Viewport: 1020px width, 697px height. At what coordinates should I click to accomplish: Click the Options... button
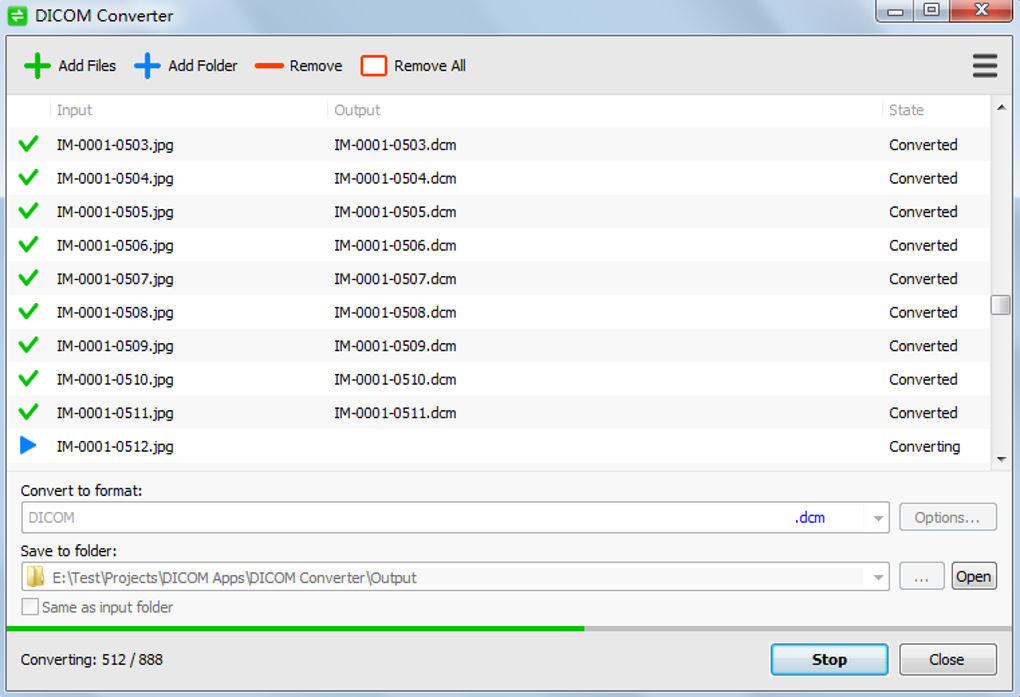(947, 517)
